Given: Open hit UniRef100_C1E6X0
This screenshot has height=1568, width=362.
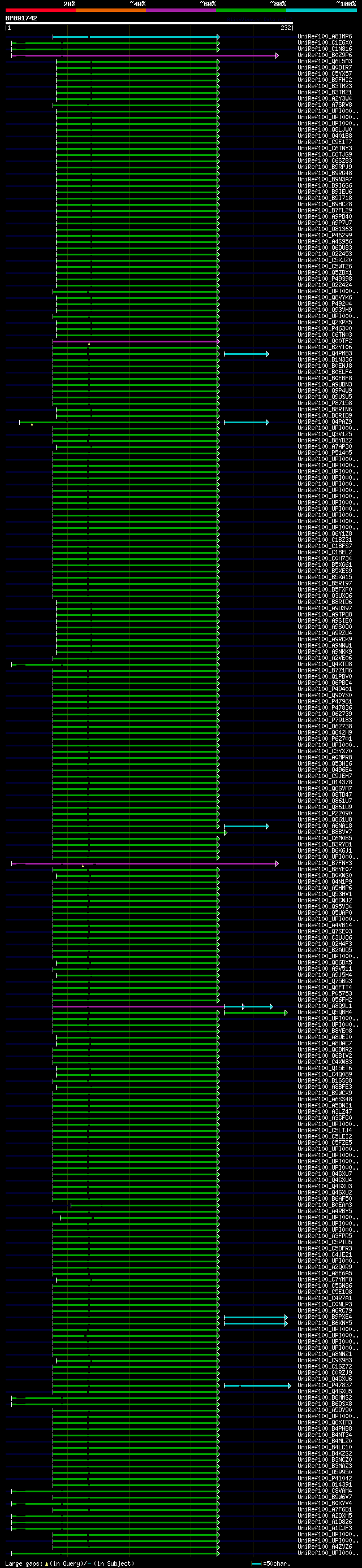Looking at the screenshot, I should pos(325,42).
